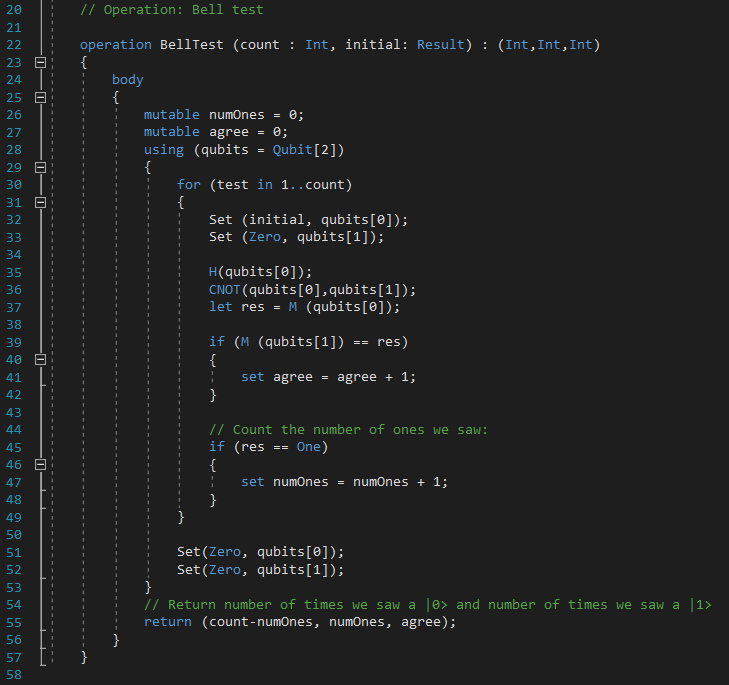729x685 pixels.
Task: Click 'set numOnes = numOnes + 1;' statement
Action: [x=344, y=482]
